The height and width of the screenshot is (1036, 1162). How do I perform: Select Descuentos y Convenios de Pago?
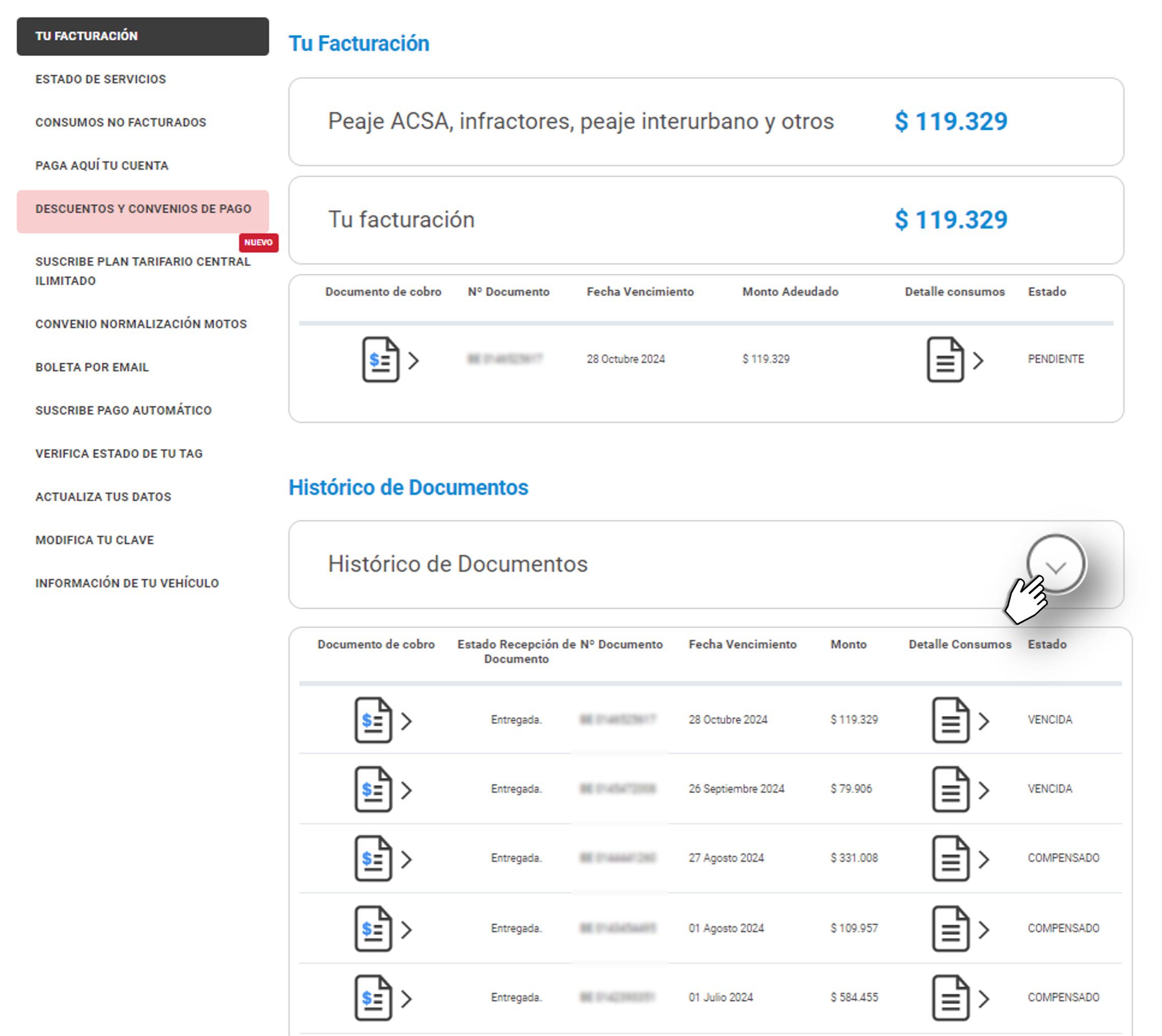143,209
